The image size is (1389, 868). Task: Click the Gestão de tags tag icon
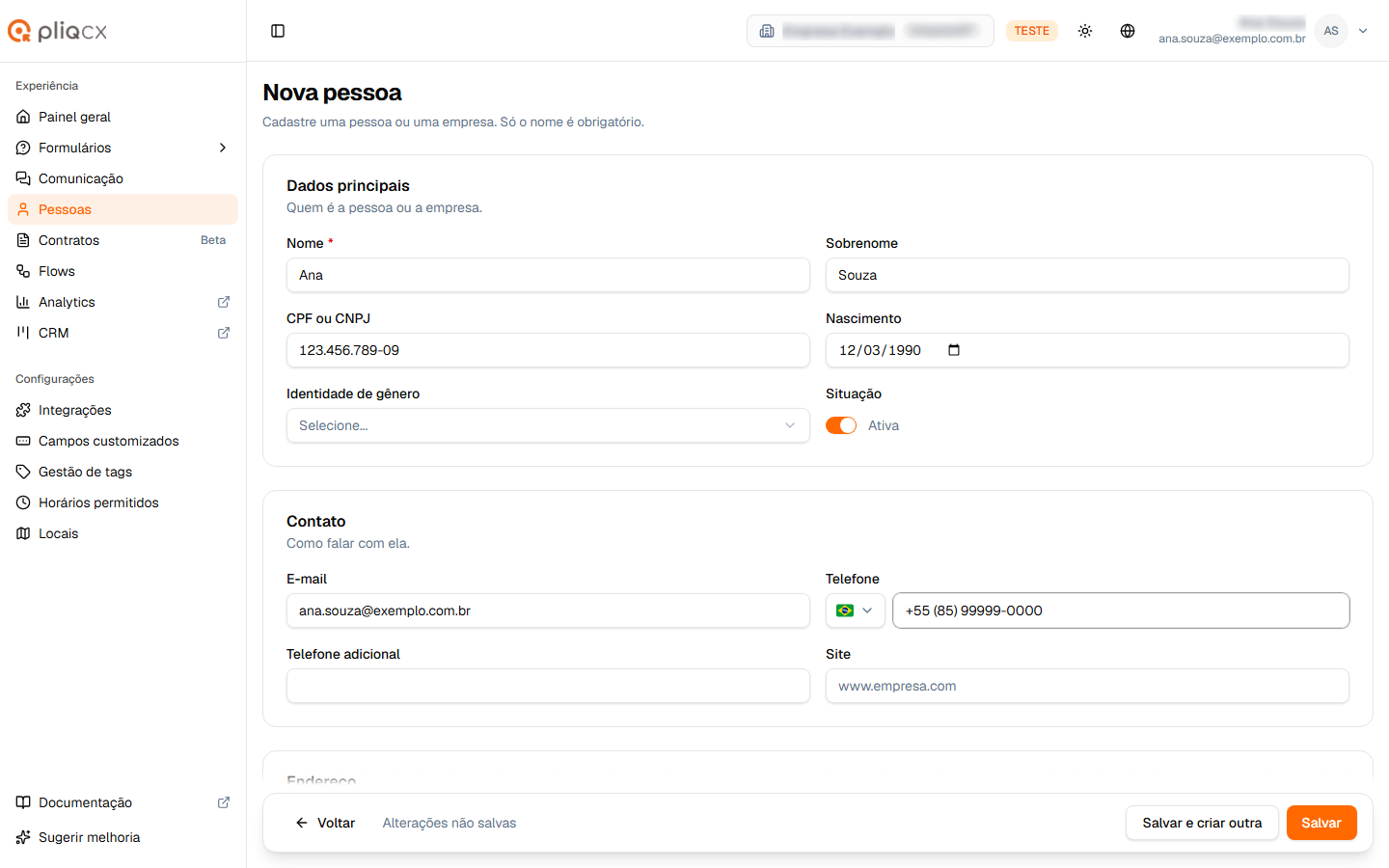tap(23, 472)
